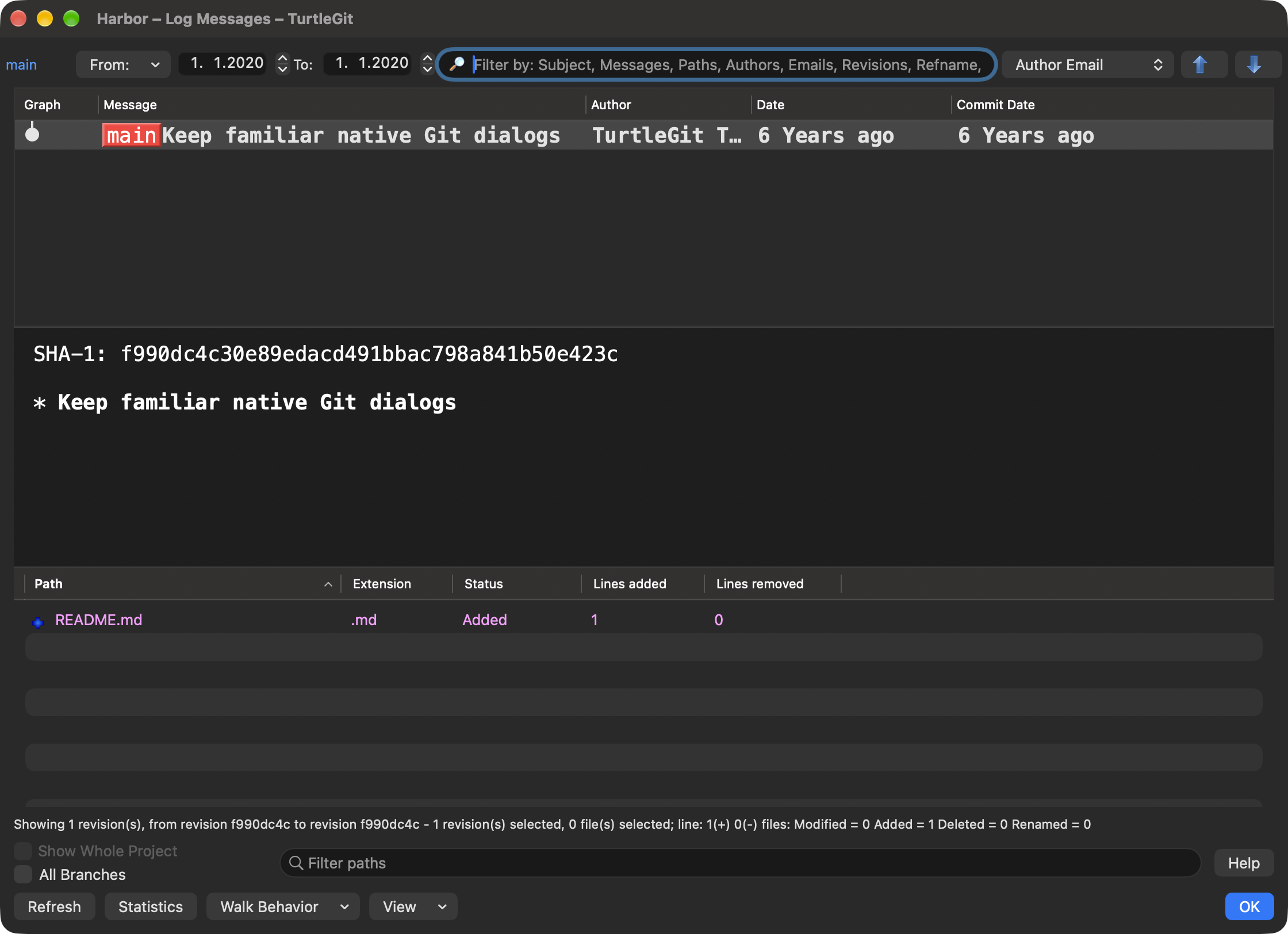Click the Help button
This screenshot has height=934, width=1288.
click(x=1244, y=863)
